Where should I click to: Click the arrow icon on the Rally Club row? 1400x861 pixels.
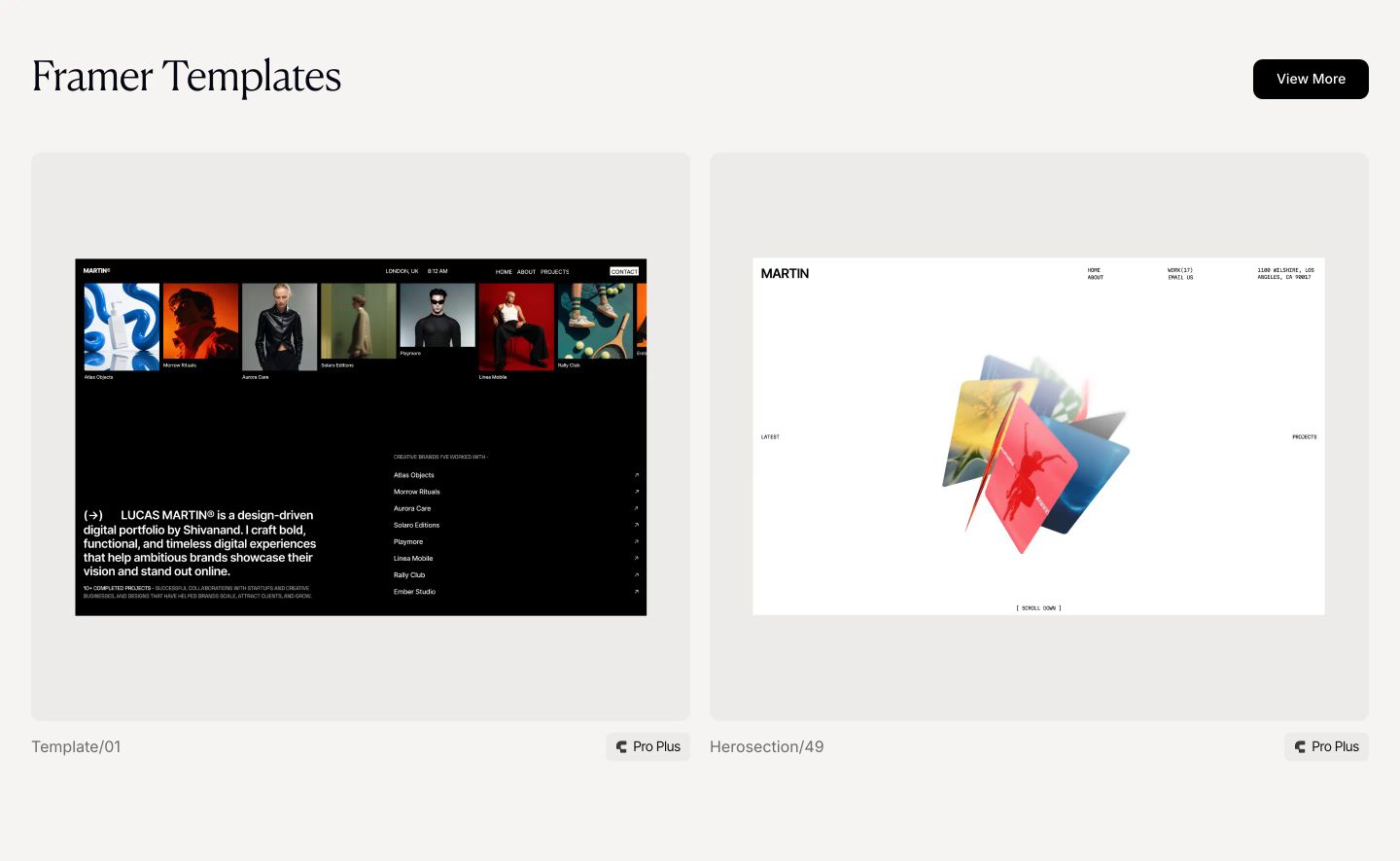pyautogui.click(x=637, y=574)
